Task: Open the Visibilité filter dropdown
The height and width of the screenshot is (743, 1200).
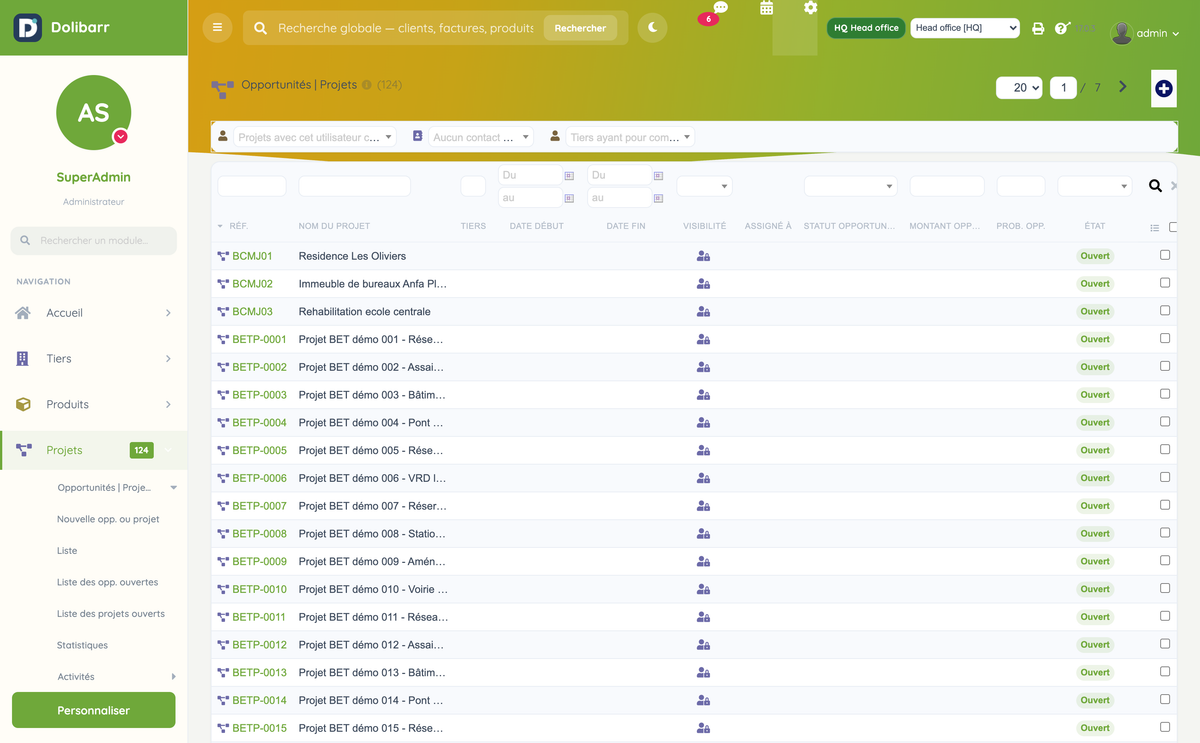Action: [704, 186]
